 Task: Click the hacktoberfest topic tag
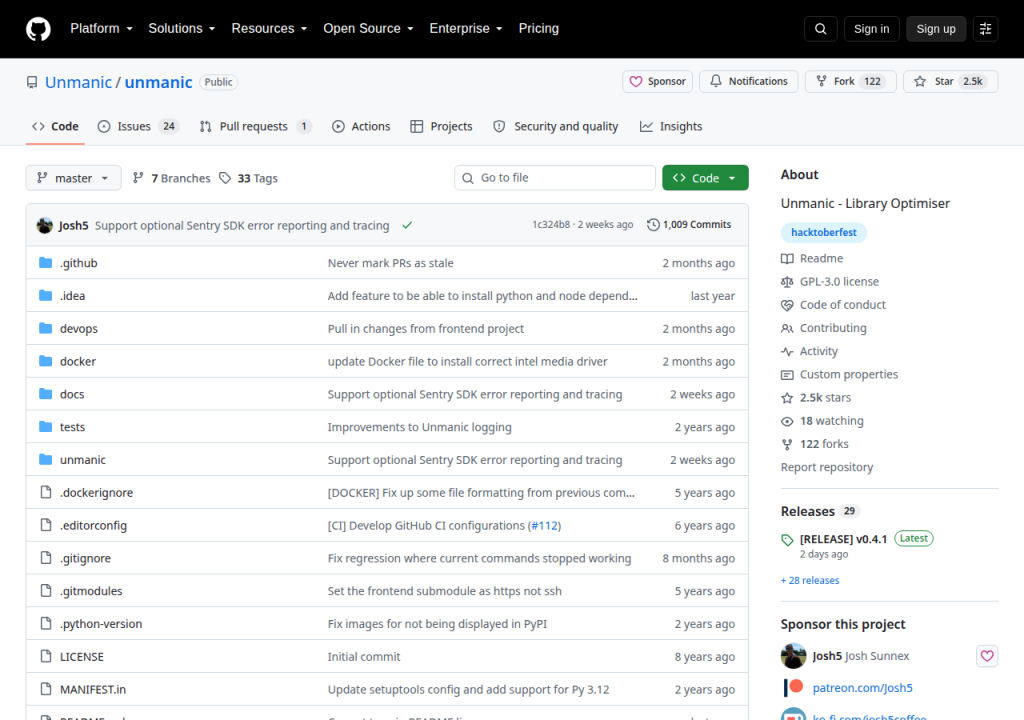pyautogui.click(x=824, y=233)
